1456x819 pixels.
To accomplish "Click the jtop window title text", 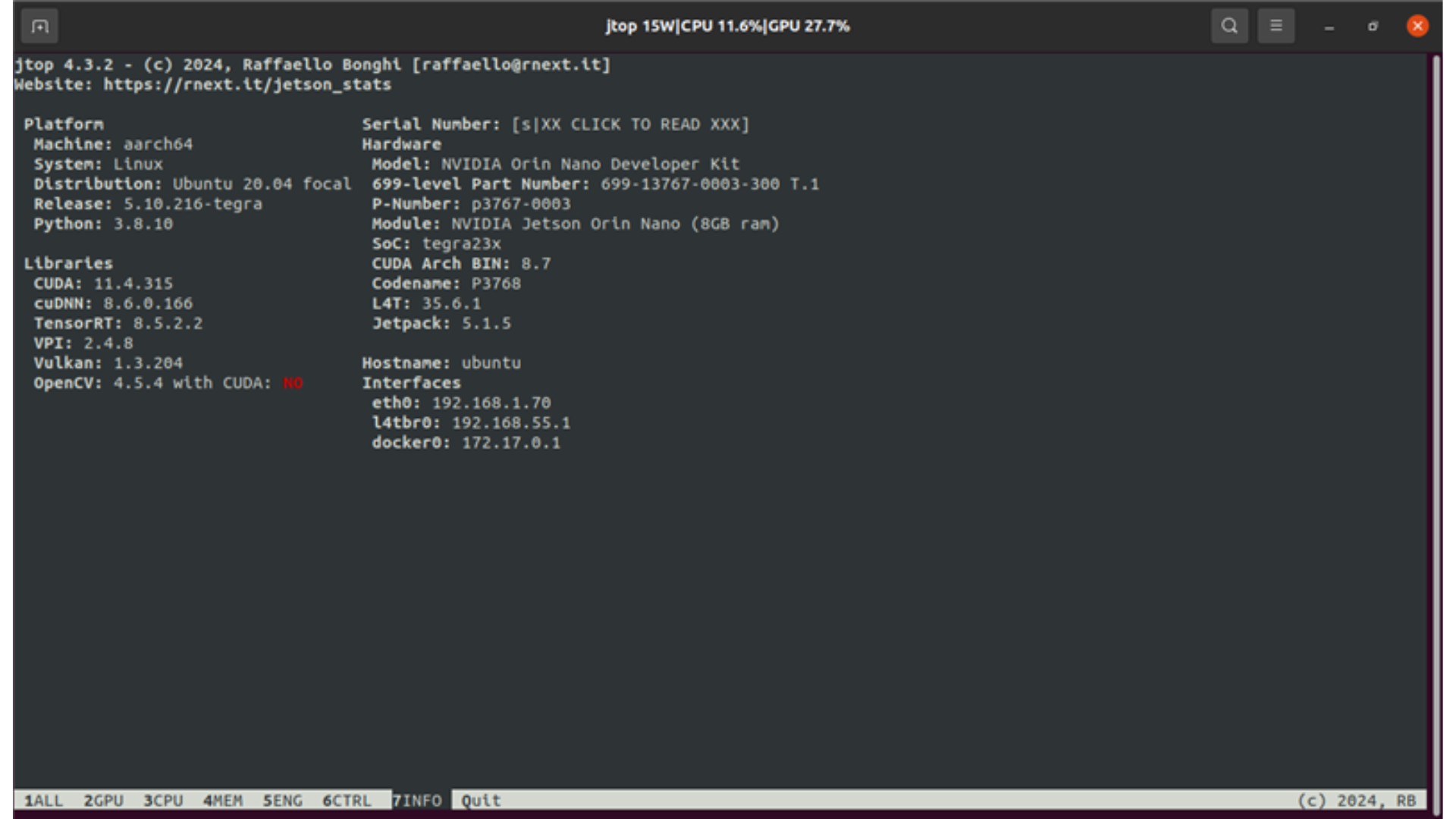I will tap(727, 27).
